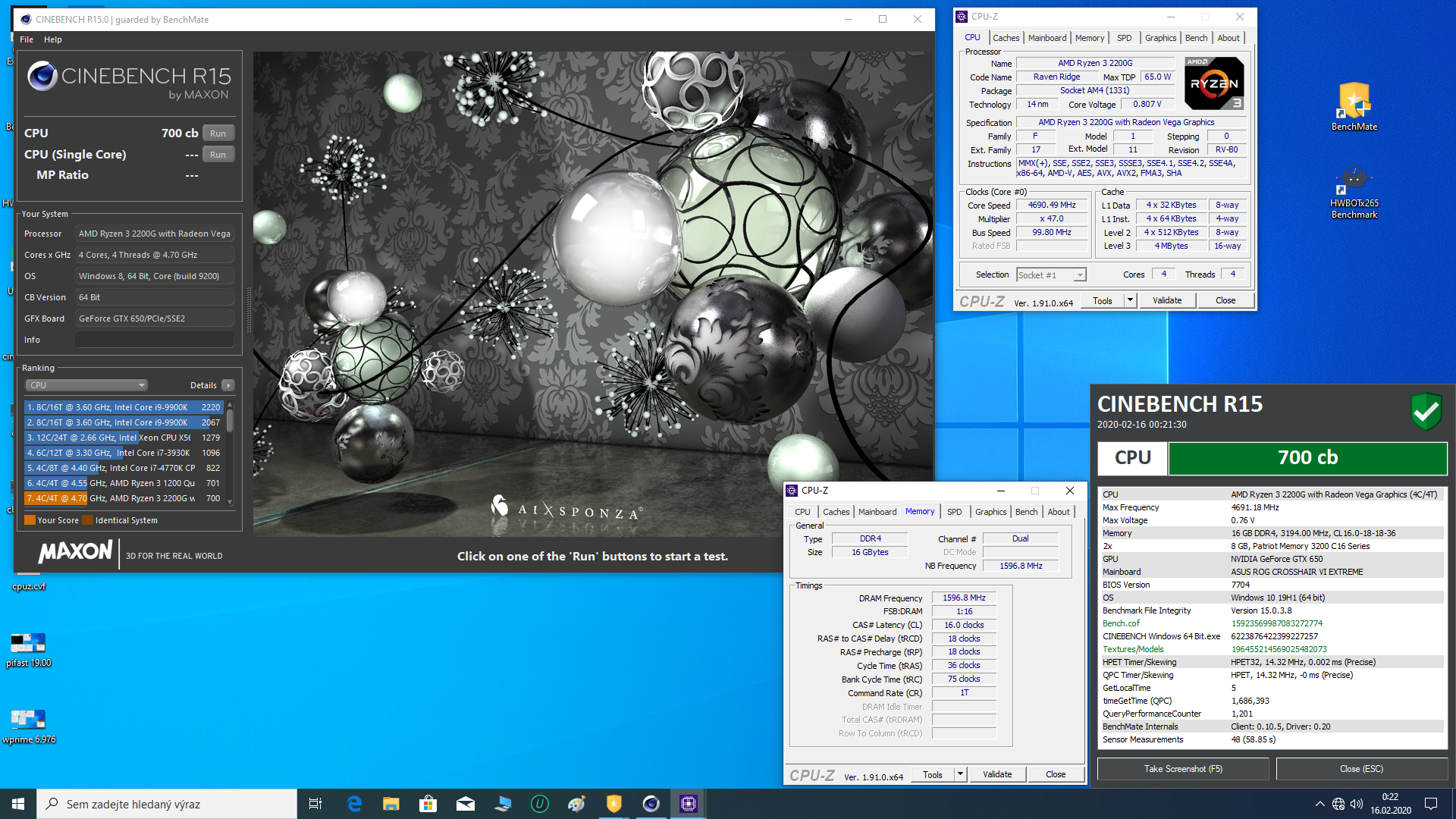
Task: Open About tab in top CPU-Z
Action: click(x=1228, y=38)
